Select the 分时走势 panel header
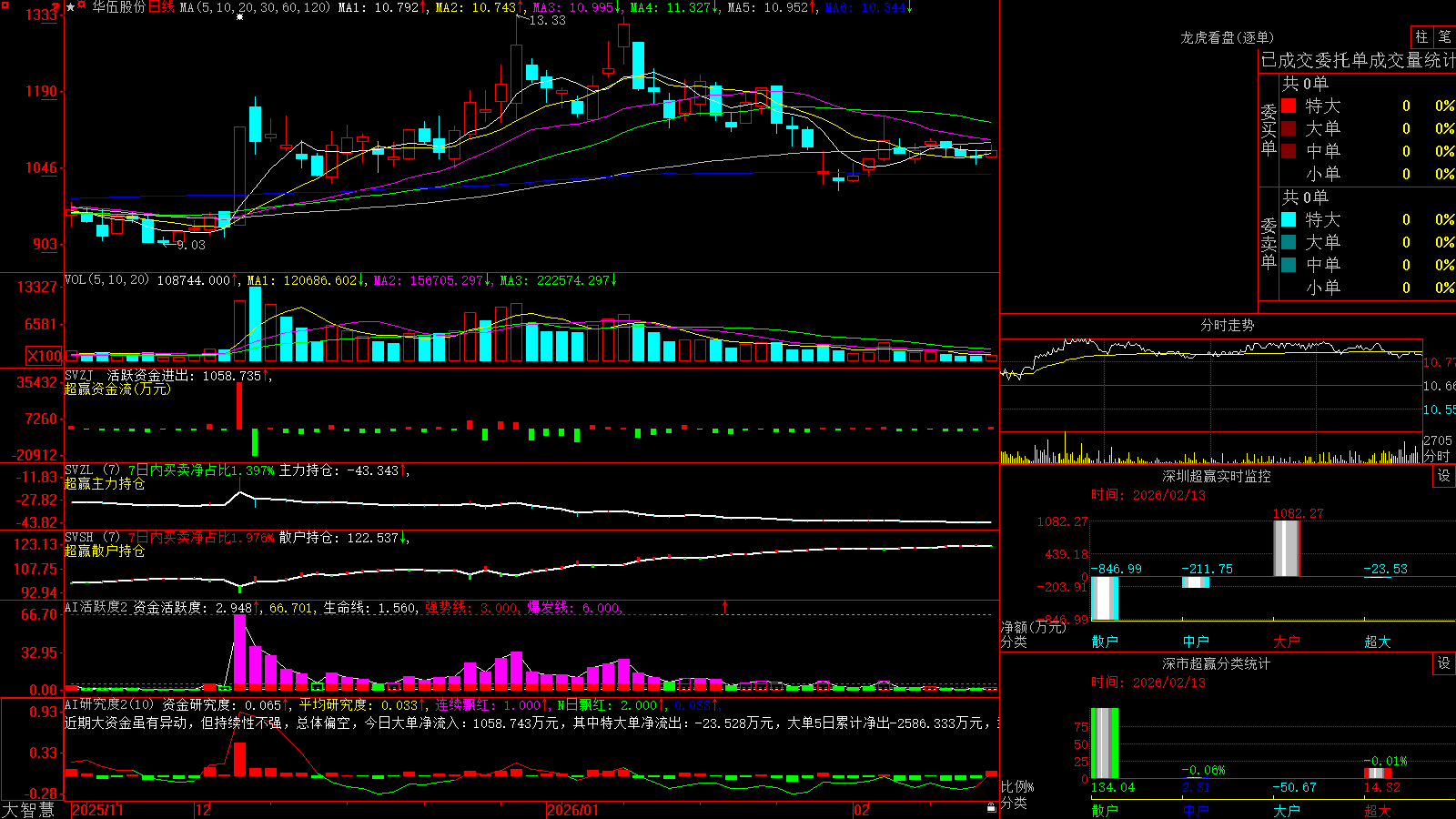 tap(1227, 325)
